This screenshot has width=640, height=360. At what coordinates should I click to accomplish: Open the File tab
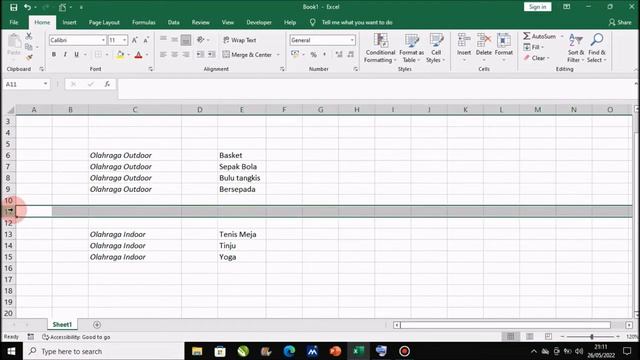(x=14, y=22)
